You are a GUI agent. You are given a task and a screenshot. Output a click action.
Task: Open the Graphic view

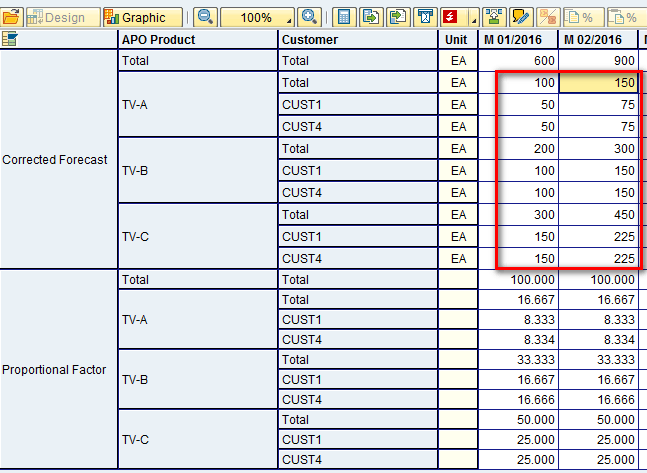pyautogui.click(x=143, y=17)
